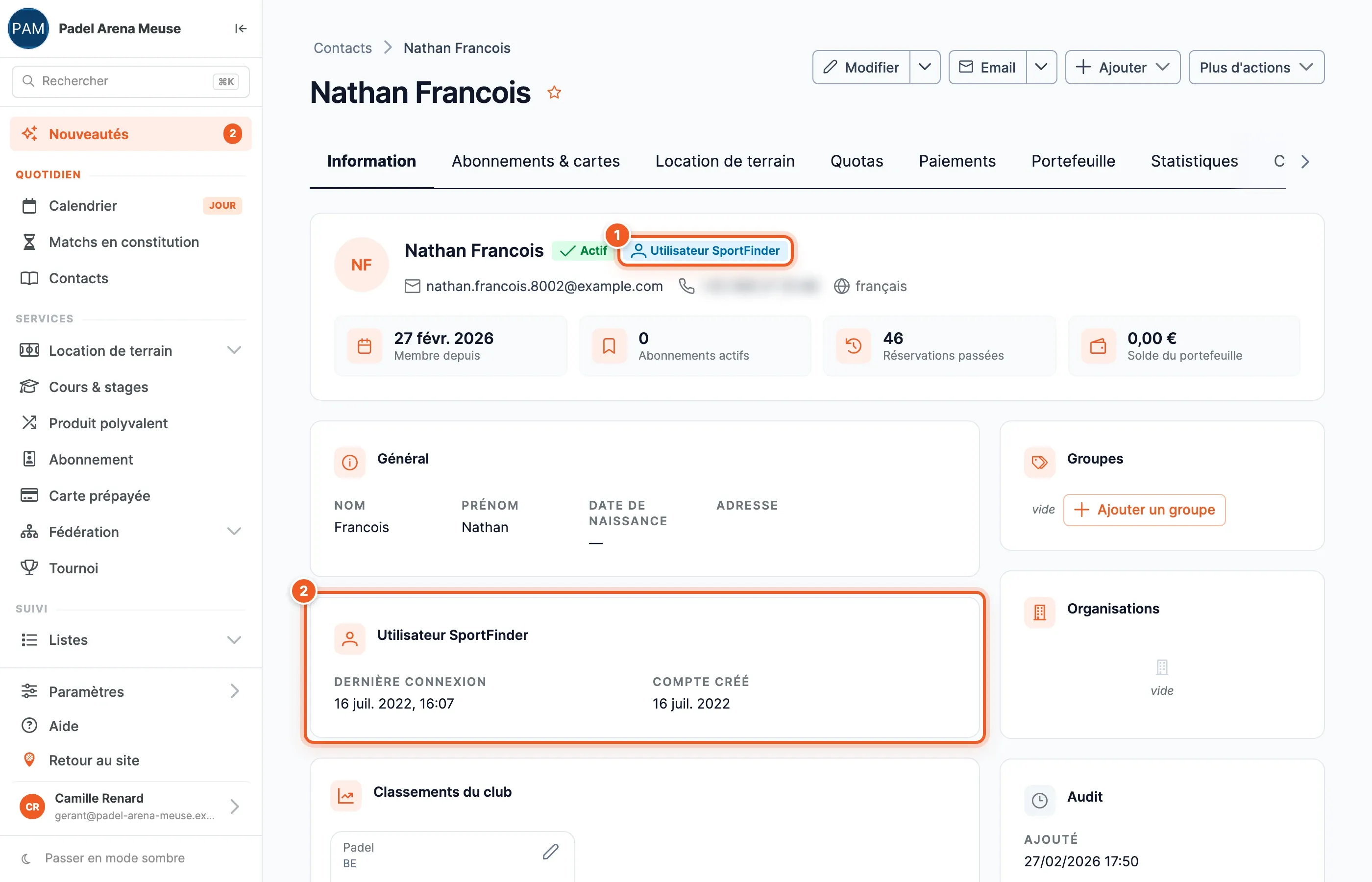Screen dimensions: 1372x882
Task: Collapse the sidebar with the arrow icon
Action: 241,28
